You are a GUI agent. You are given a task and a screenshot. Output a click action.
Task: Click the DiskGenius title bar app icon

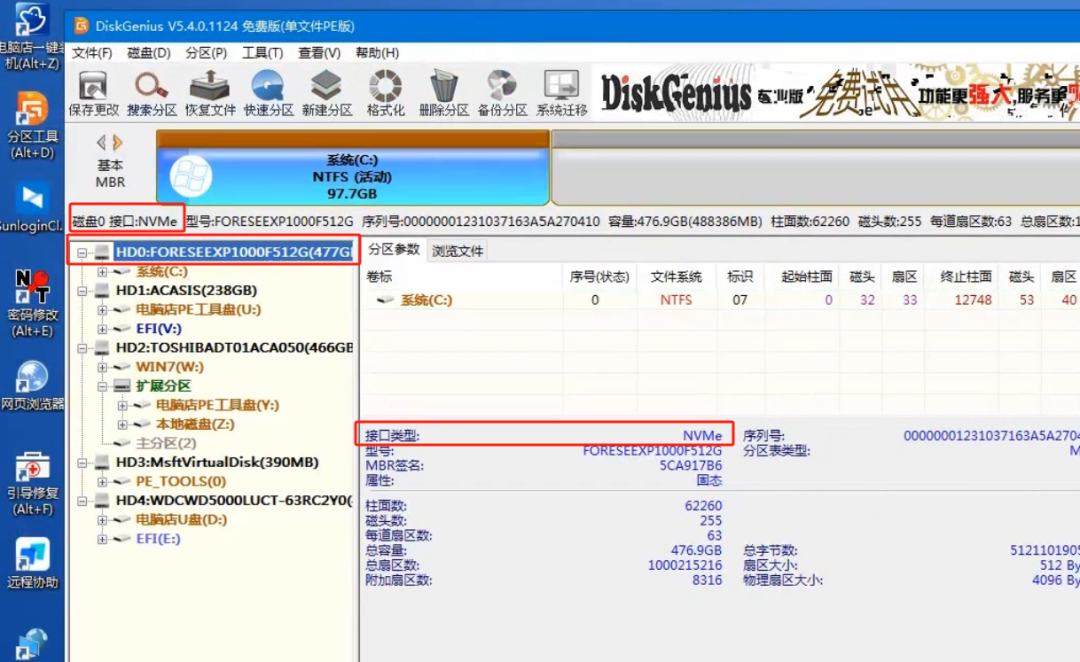(81, 26)
